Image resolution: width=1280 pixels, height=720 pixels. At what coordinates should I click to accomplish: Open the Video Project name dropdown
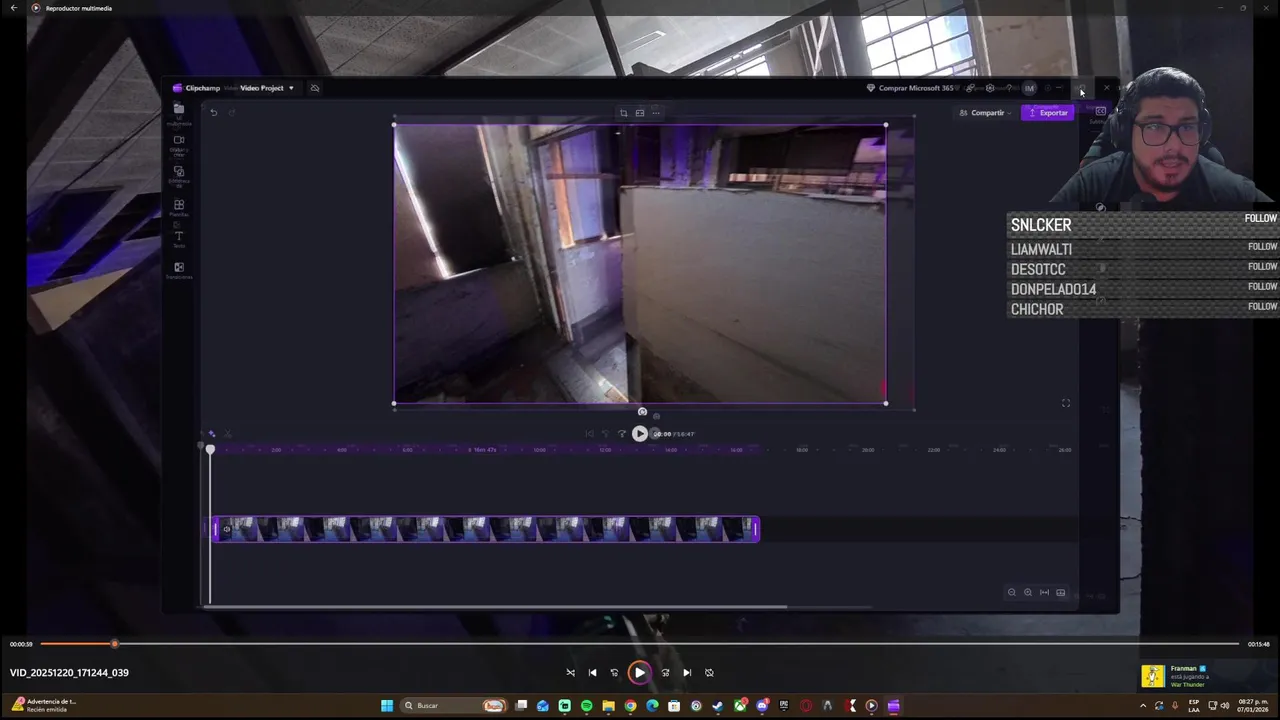pyautogui.click(x=267, y=88)
